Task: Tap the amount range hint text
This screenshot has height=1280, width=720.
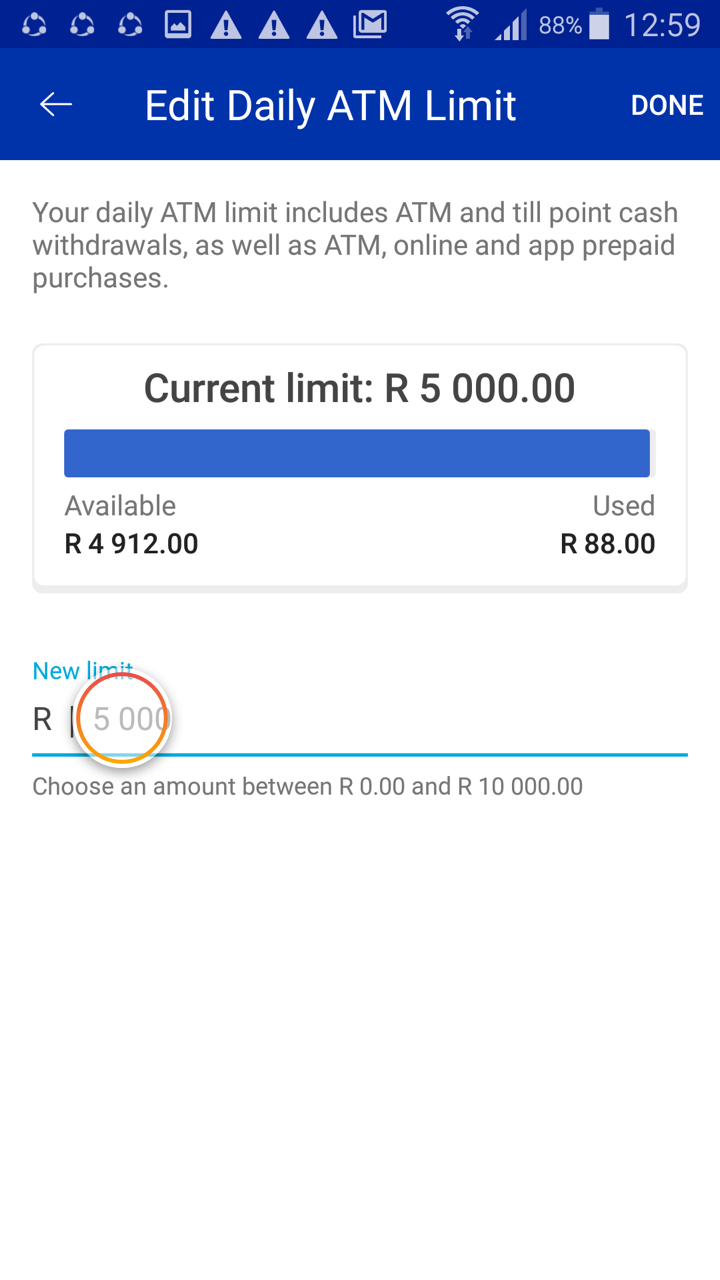Action: (x=307, y=786)
